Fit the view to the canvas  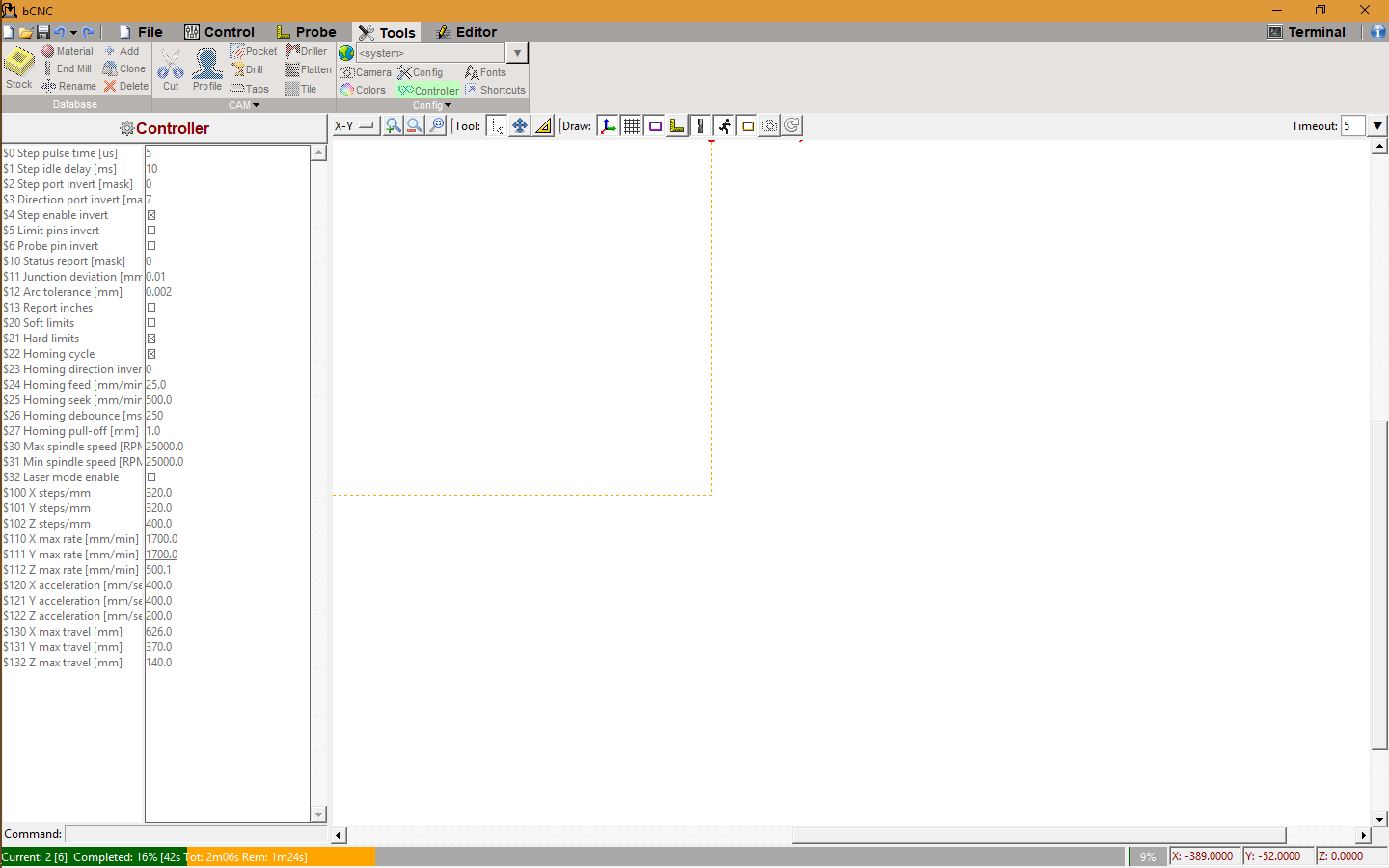(x=437, y=125)
